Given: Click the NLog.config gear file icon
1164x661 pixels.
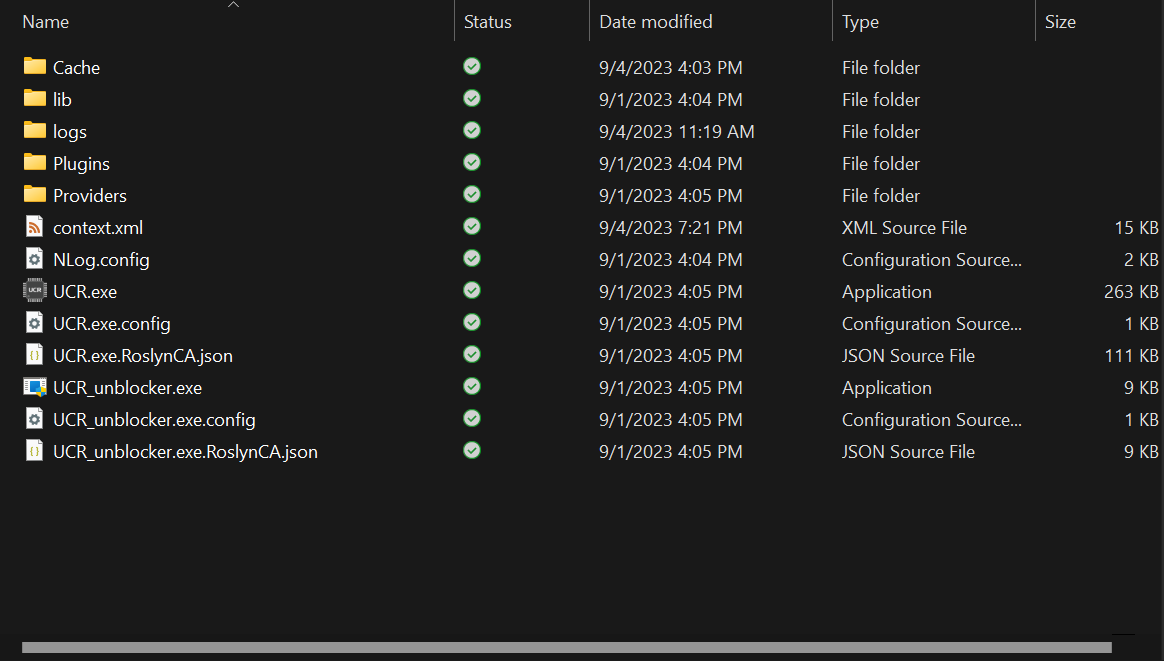Looking at the screenshot, I should 35,258.
